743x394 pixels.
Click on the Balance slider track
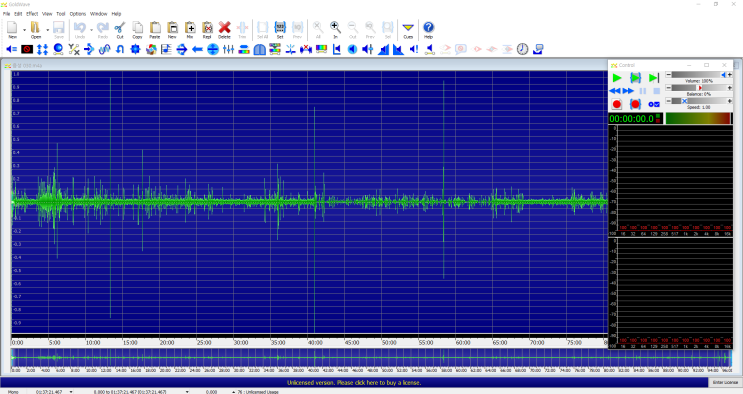(x=699, y=88)
